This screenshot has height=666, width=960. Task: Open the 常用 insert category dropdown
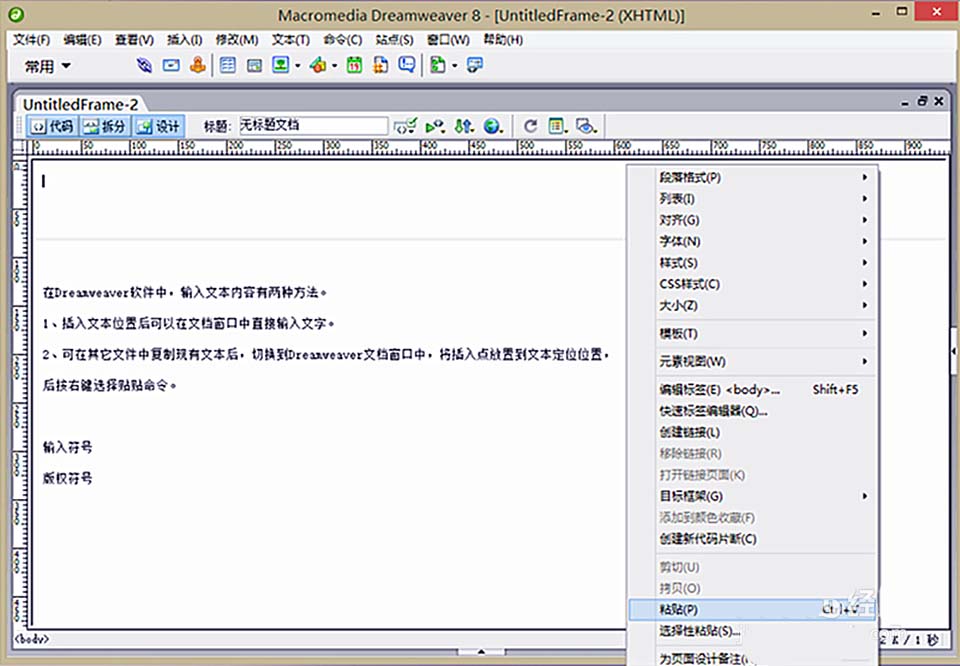[48, 66]
